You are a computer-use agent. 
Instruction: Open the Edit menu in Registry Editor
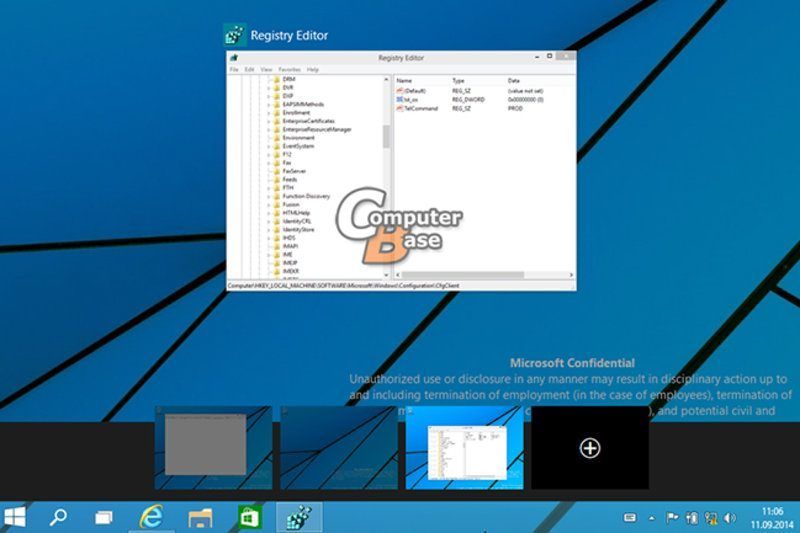[249, 70]
